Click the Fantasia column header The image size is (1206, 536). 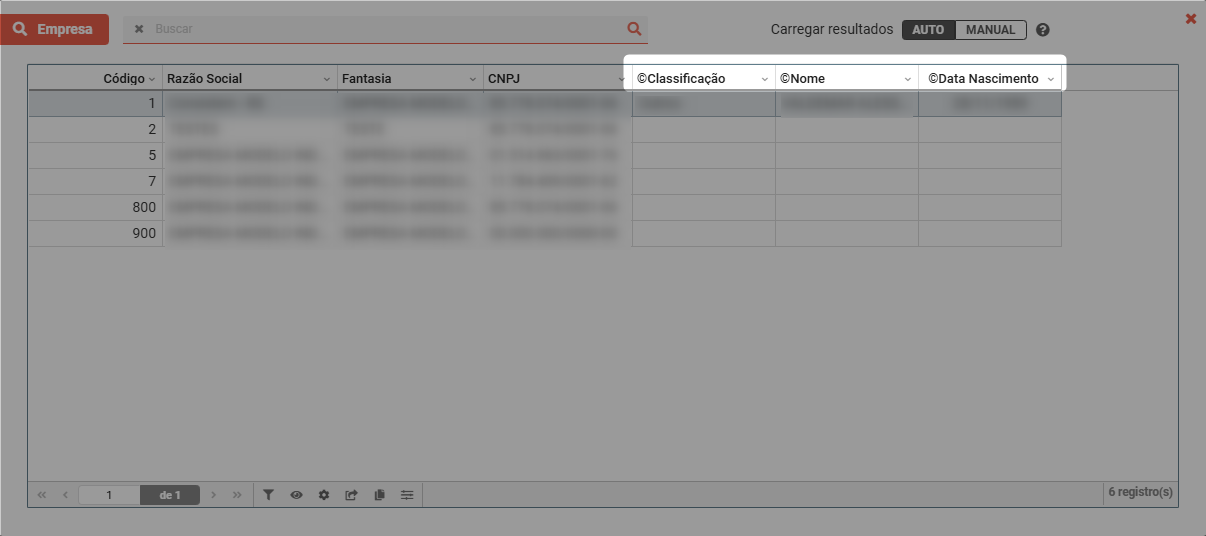coord(400,79)
